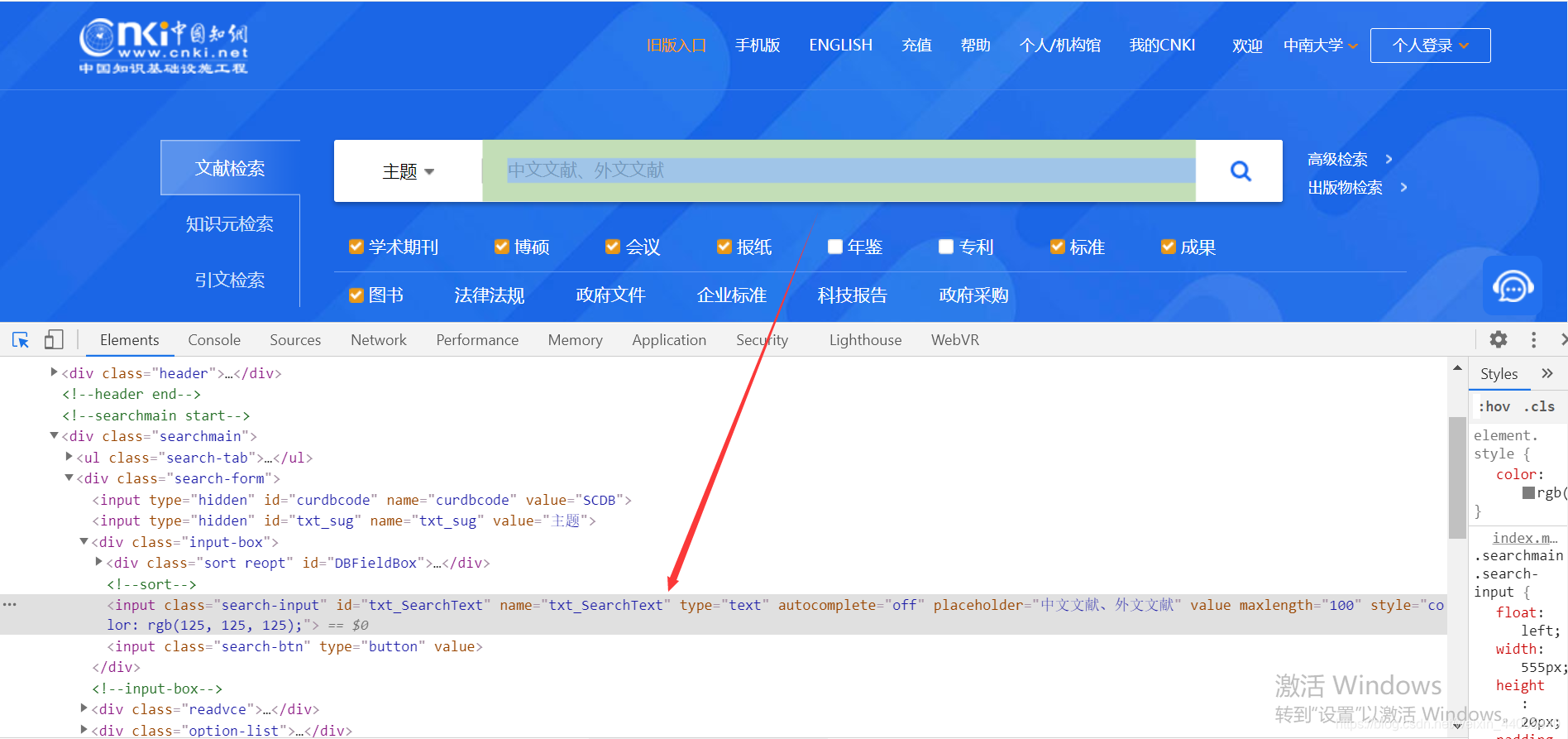1568x739 pixels.
Task: Toggle :hov element state button
Action: pyautogui.click(x=1494, y=406)
